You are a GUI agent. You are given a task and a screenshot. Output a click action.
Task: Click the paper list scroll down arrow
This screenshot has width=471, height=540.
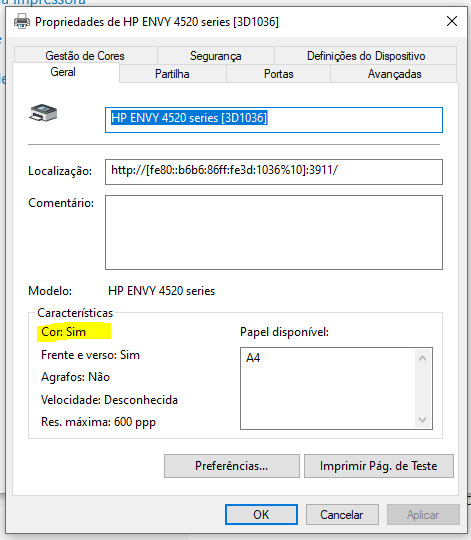coord(422,419)
